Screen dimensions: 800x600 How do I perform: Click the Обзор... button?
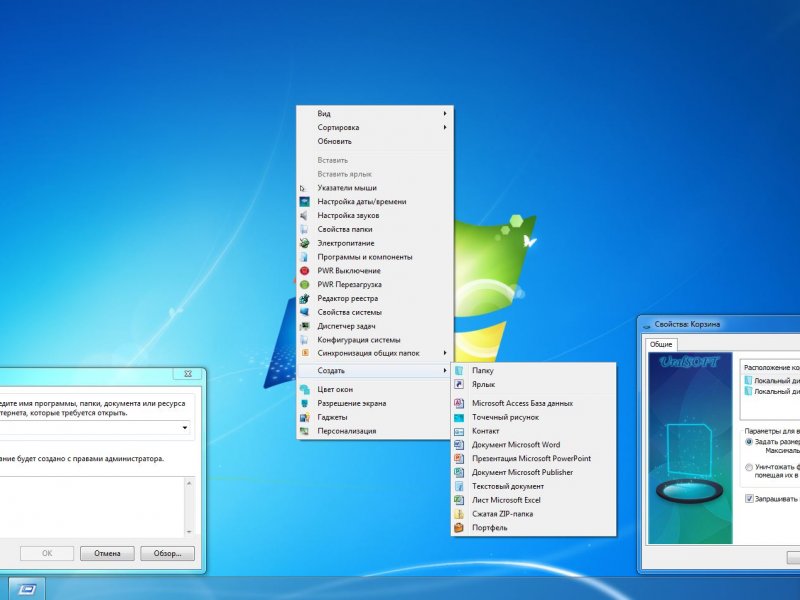pyautogui.click(x=167, y=554)
